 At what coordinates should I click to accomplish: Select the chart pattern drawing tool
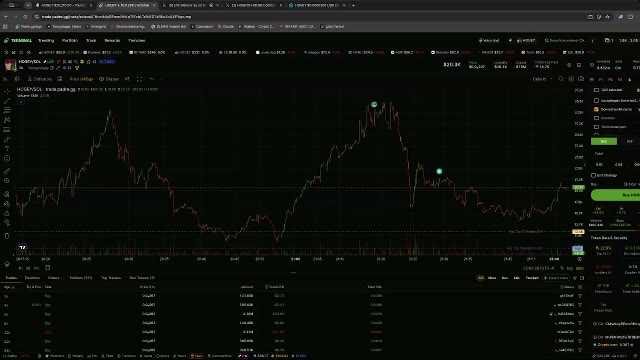[x=7, y=120]
